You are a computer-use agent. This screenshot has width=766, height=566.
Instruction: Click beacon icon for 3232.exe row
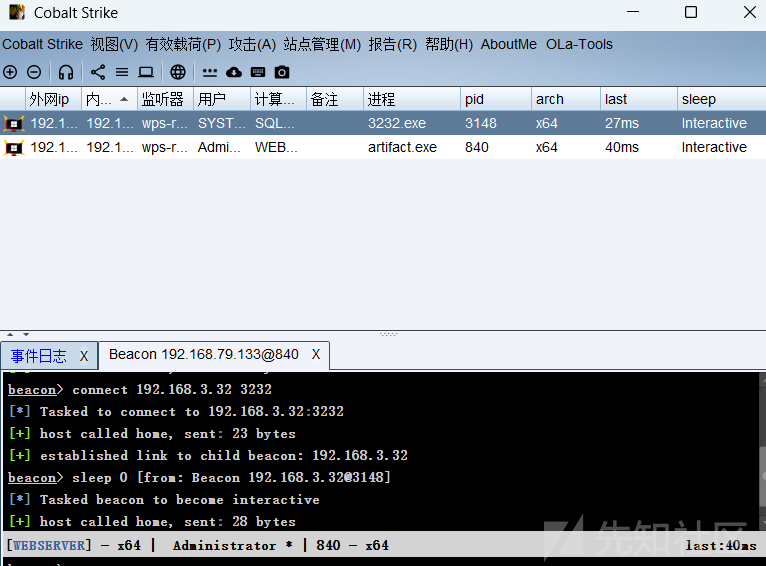click(14, 124)
